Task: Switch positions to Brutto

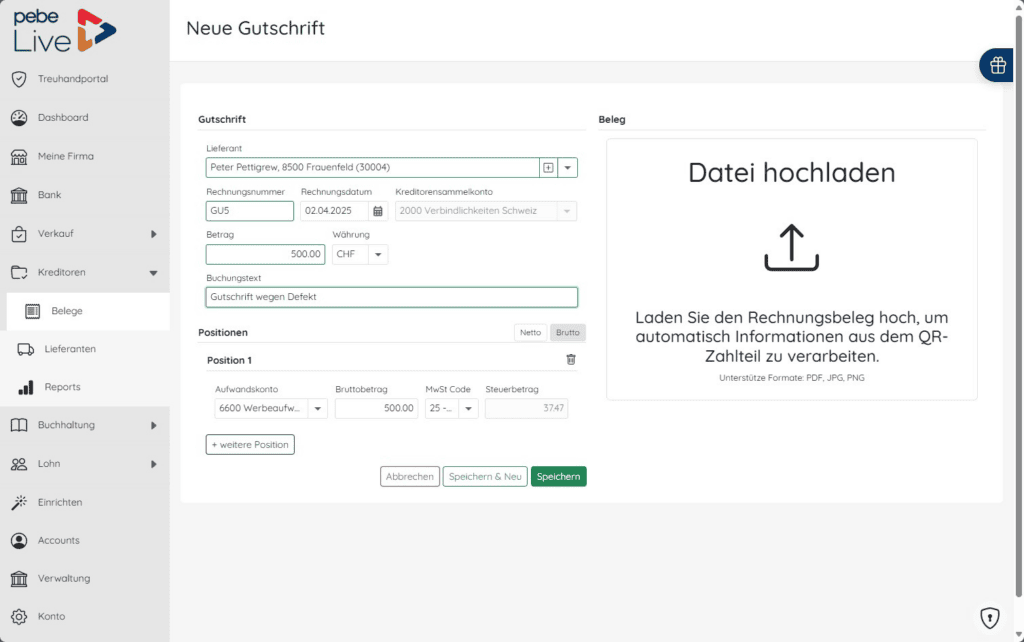Action: coord(568,332)
